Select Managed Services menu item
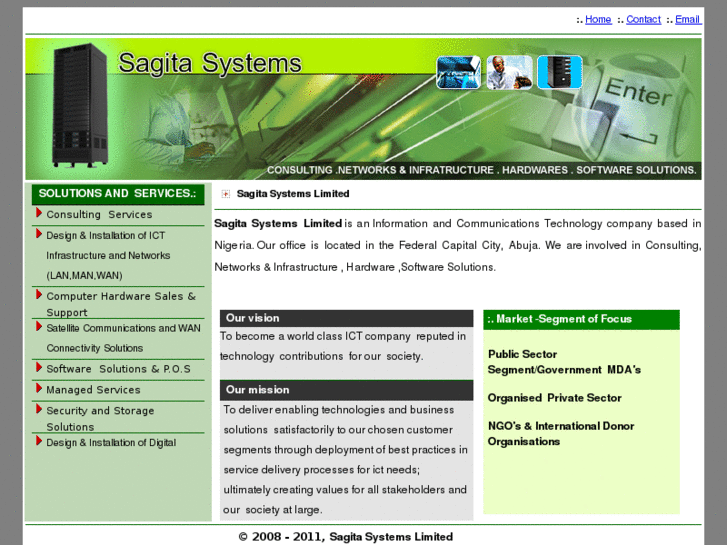This screenshot has width=727, height=545. pyautogui.click(x=93, y=390)
